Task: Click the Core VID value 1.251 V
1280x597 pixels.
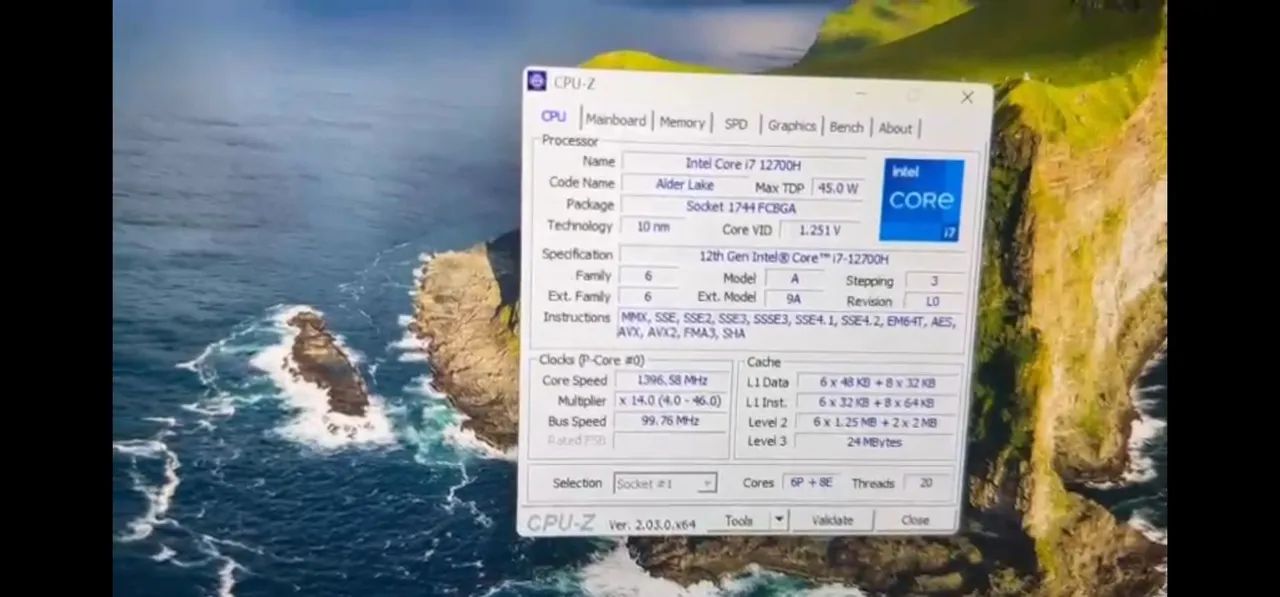Action: [819, 230]
